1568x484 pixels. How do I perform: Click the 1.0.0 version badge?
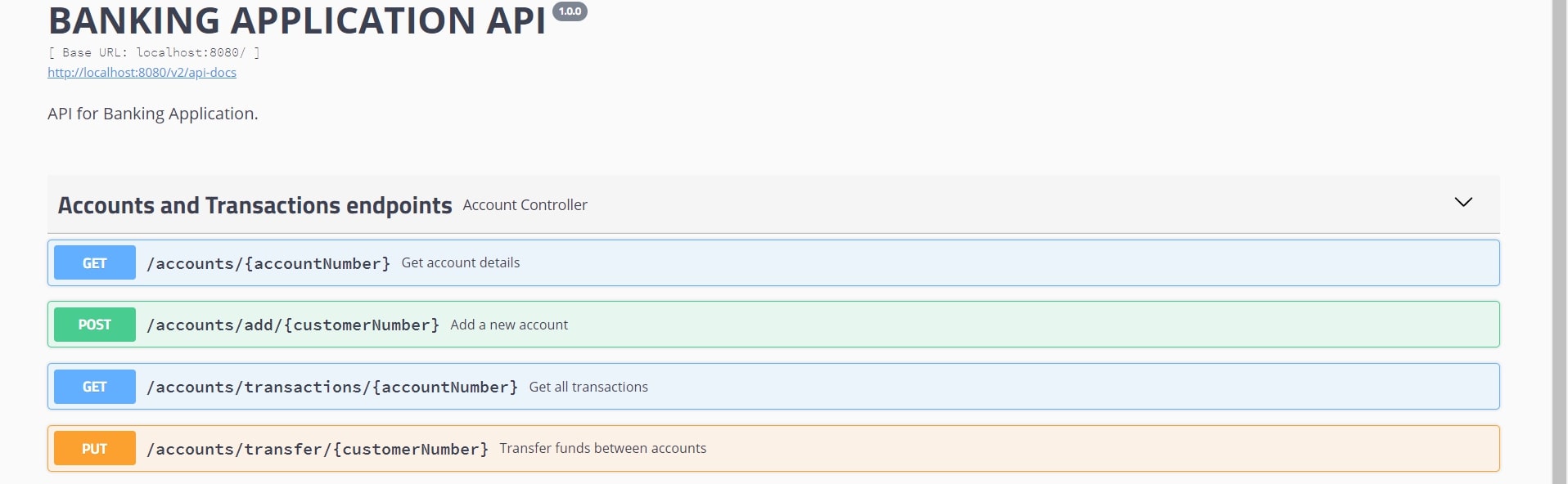point(570,11)
